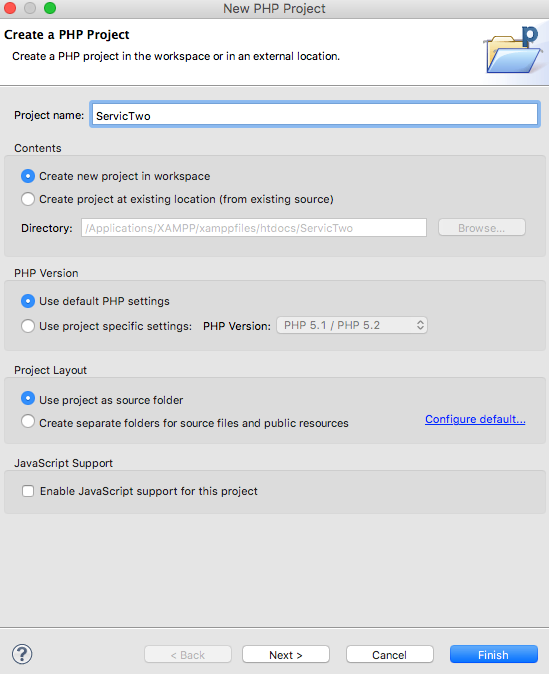Click the Next button
Viewport: 549px width, 674px height.
pos(286,655)
